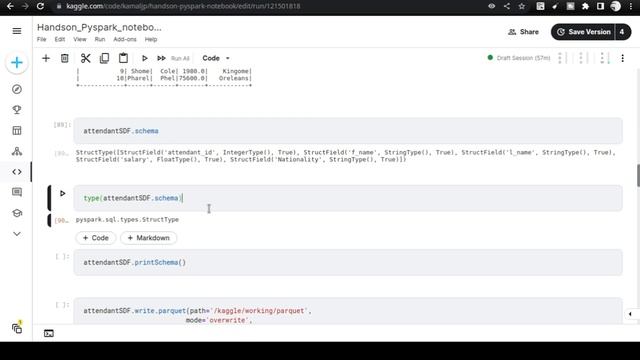This screenshot has height=360, width=640.
Task: Expand the More chevron in sidebar
Action: click(17, 234)
